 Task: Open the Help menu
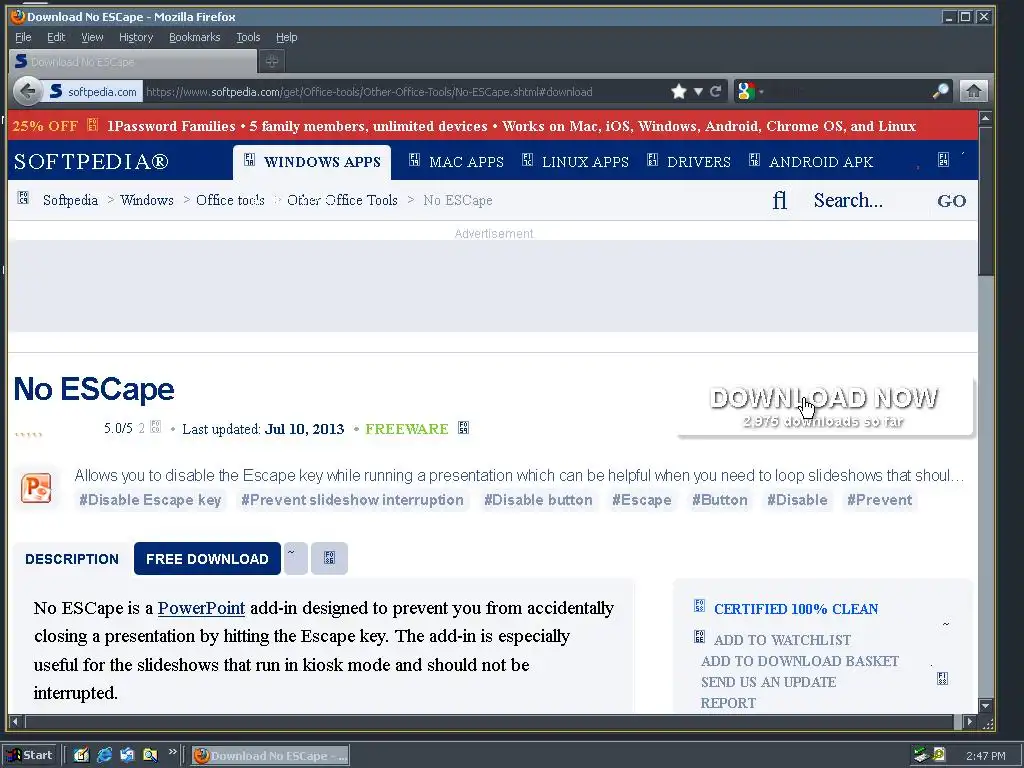coord(286,37)
